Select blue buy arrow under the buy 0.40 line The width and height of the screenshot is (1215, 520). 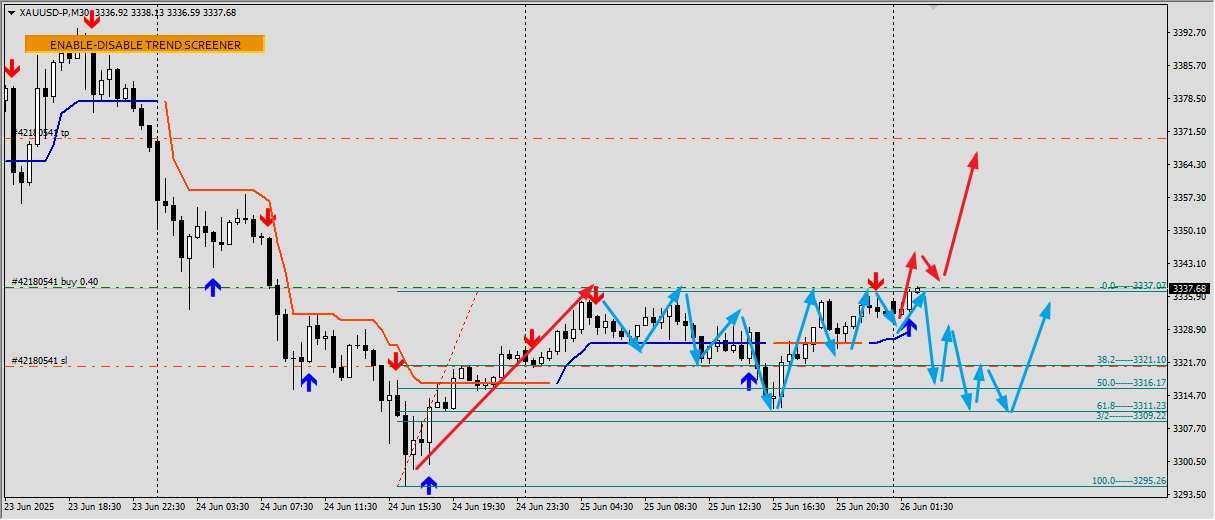[212, 288]
